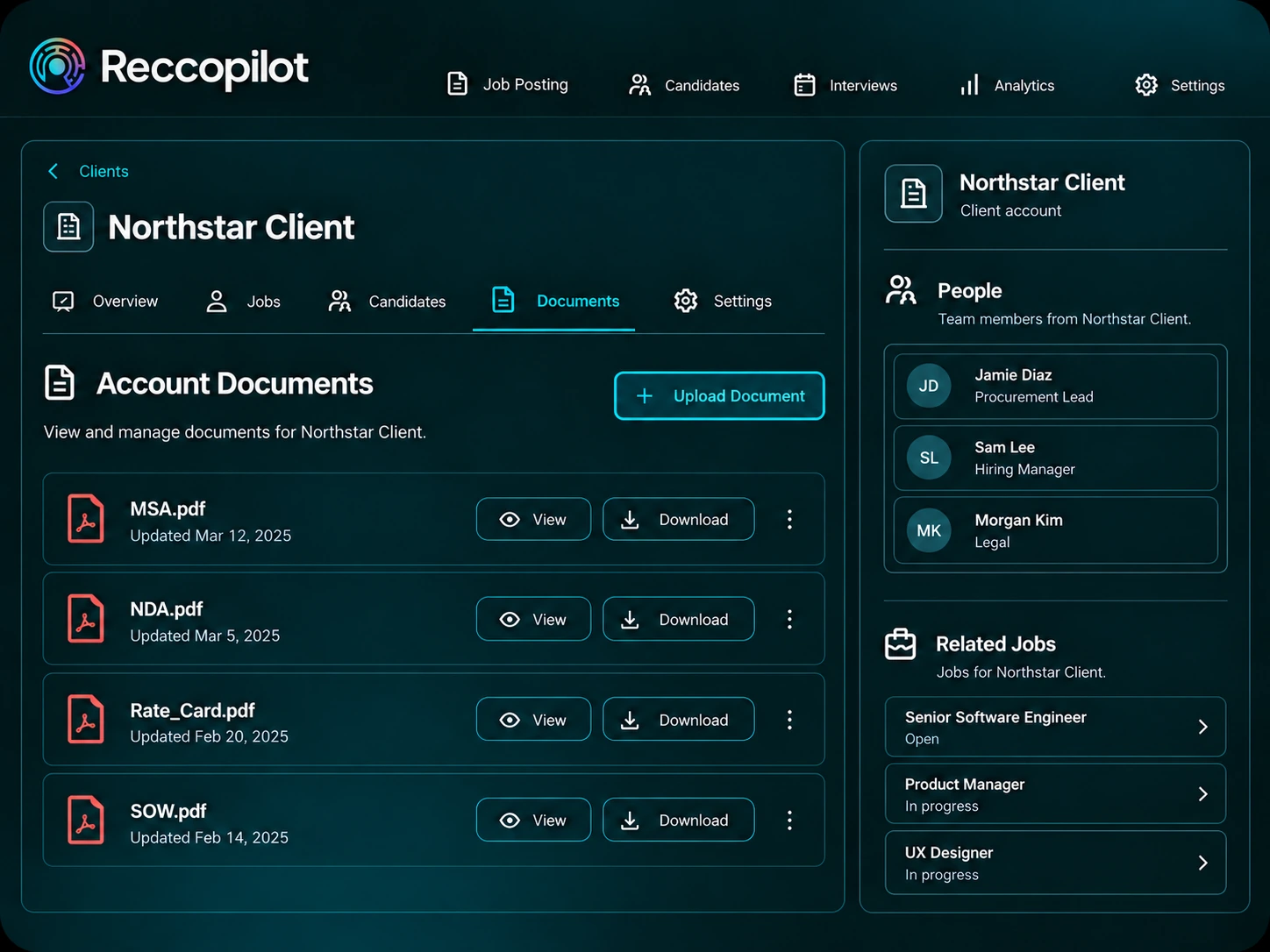The height and width of the screenshot is (952, 1270).
Task: Click the Northstar Client account icon in sidebar
Action: coord(913,194)
